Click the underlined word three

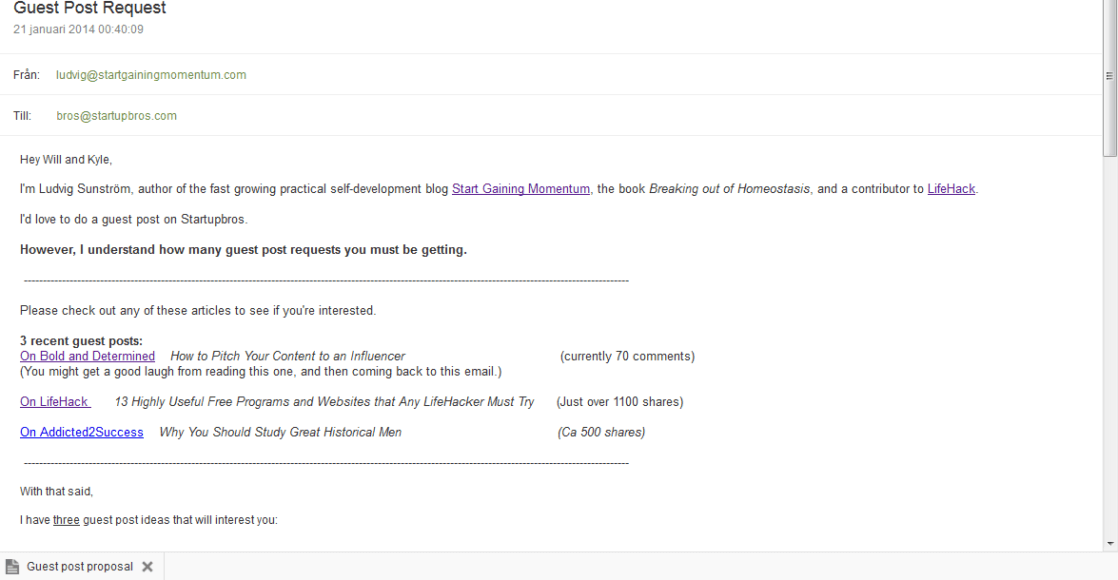coord(66,520)
